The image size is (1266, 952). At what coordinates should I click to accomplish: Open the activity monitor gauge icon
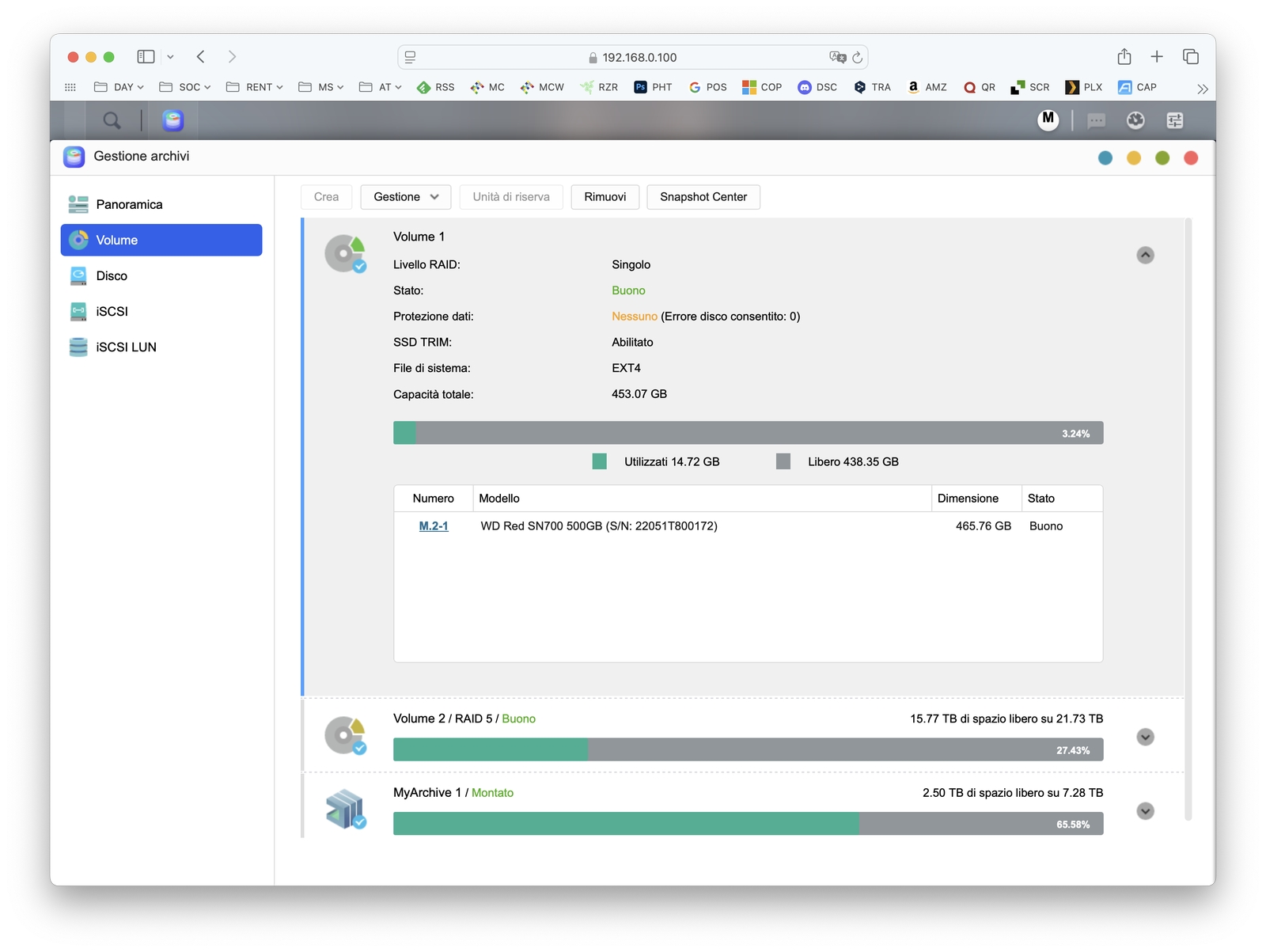click(1135, 120)
